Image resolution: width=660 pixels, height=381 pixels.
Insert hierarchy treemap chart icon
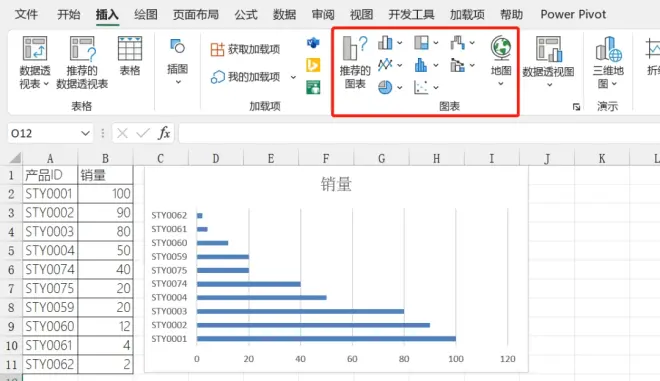coord(421,43)
